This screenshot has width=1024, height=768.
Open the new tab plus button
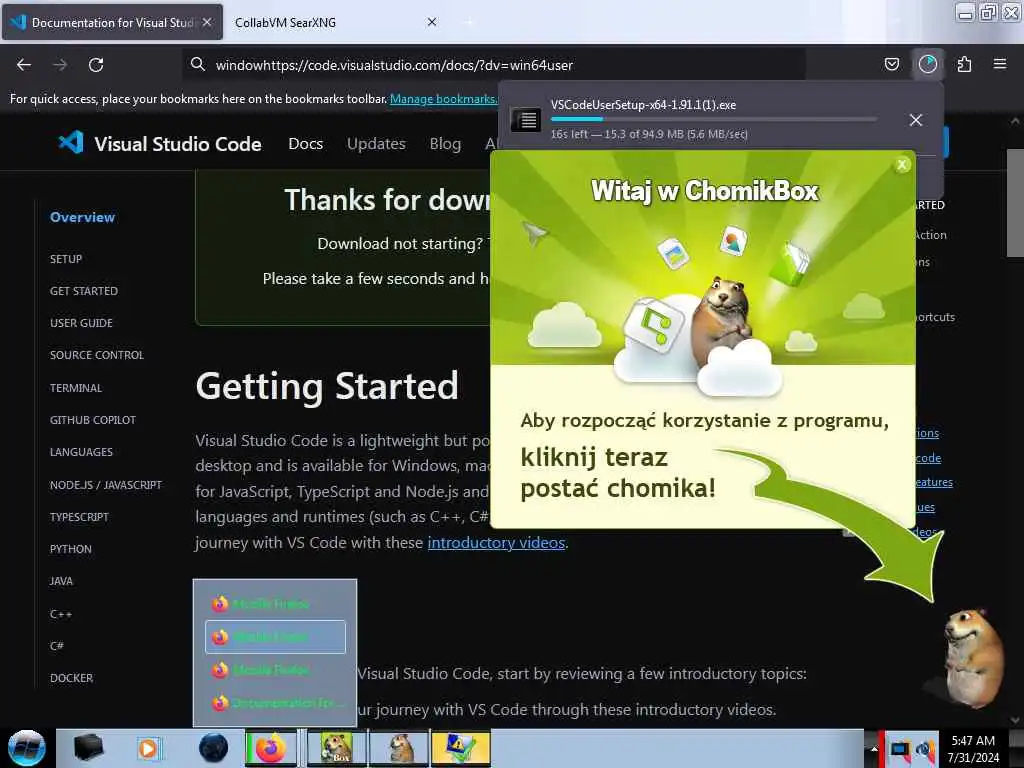(468, 22)
